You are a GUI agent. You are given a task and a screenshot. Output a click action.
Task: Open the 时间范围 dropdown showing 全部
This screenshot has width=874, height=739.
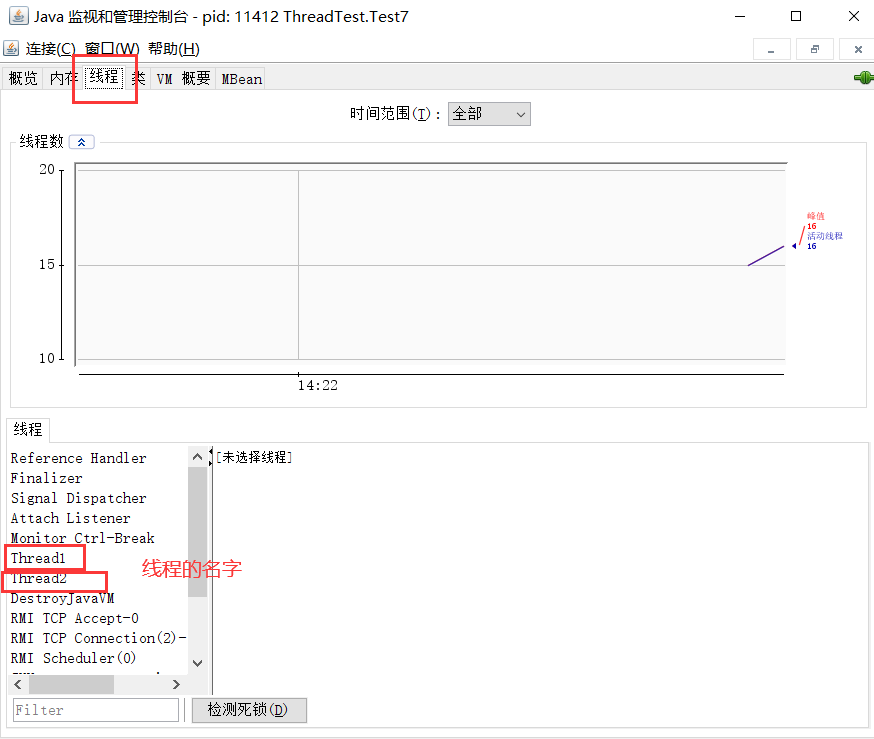tap(489, 114)
